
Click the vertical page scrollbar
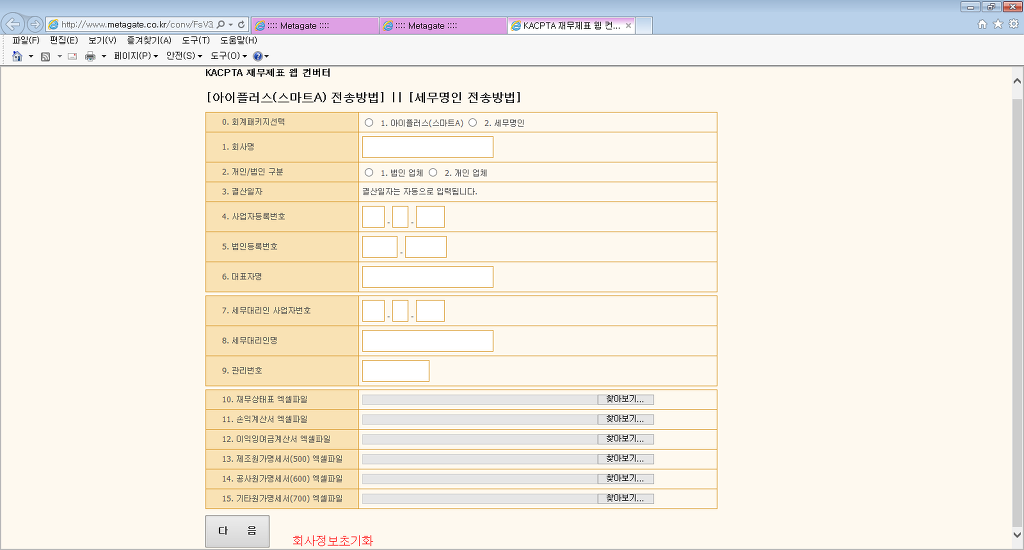point(1017,300)
